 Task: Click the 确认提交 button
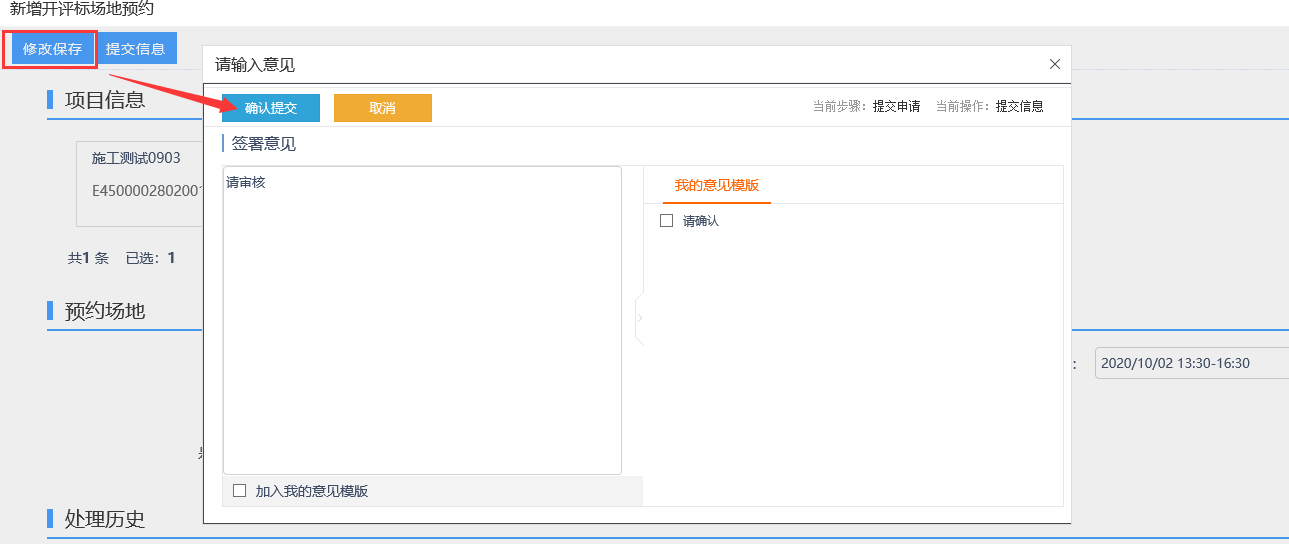tap(271, 108)
